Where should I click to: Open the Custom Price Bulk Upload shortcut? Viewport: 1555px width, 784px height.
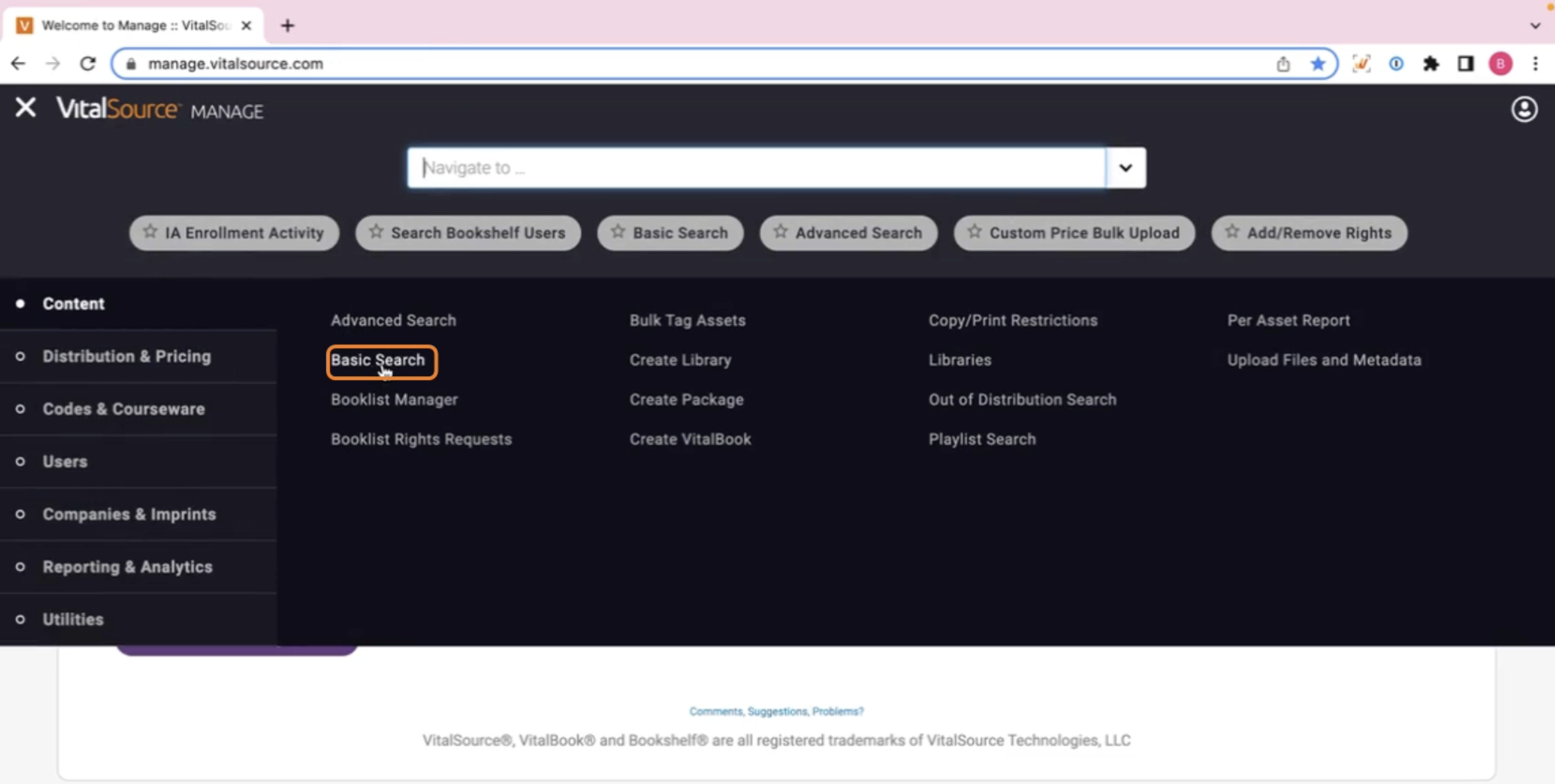point(1074,233)
